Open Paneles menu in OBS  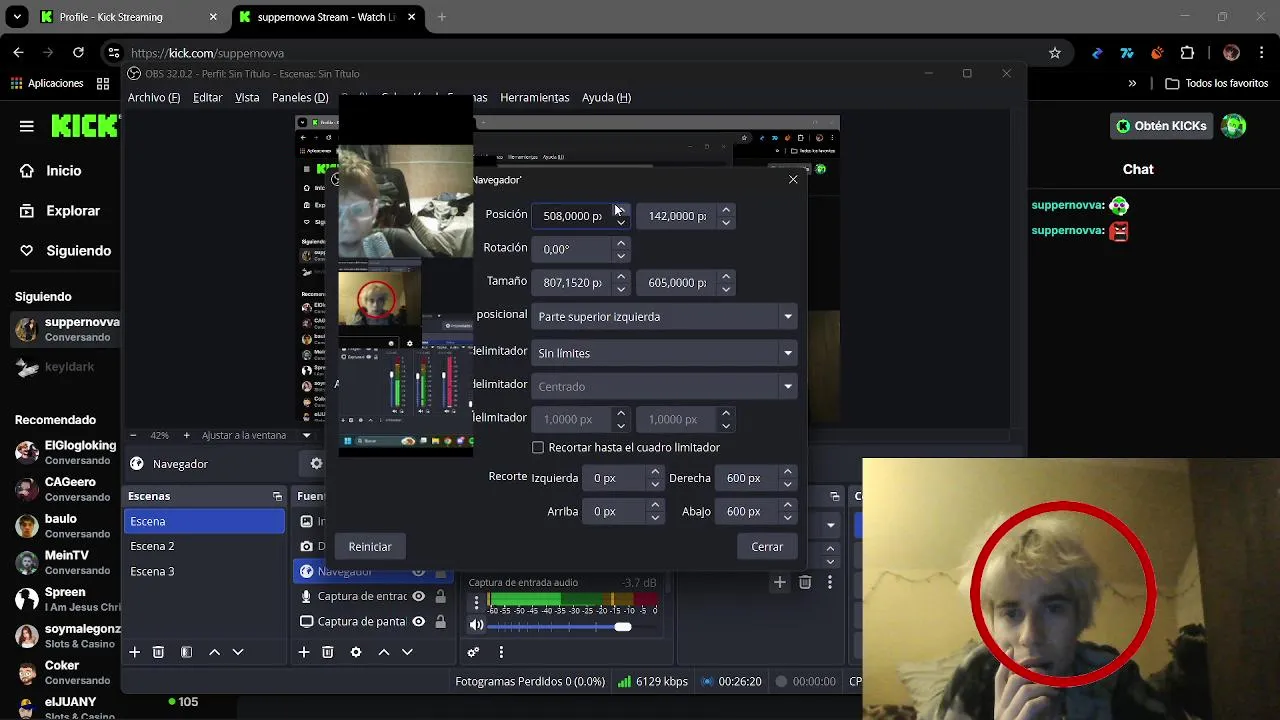[300, 97]
